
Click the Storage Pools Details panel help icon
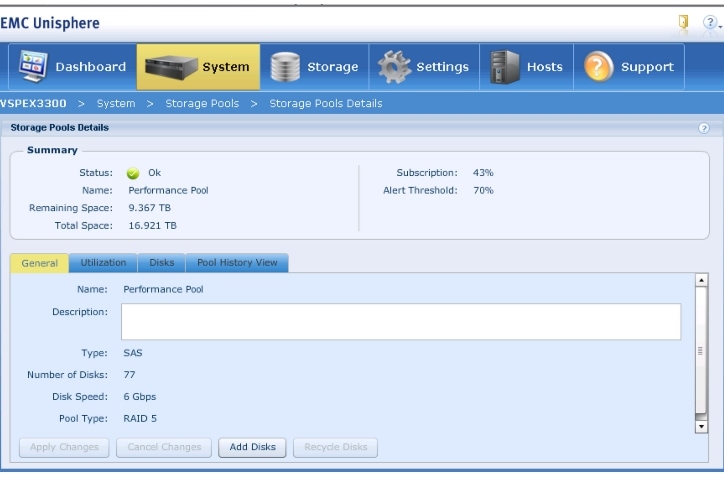[703, 128]
